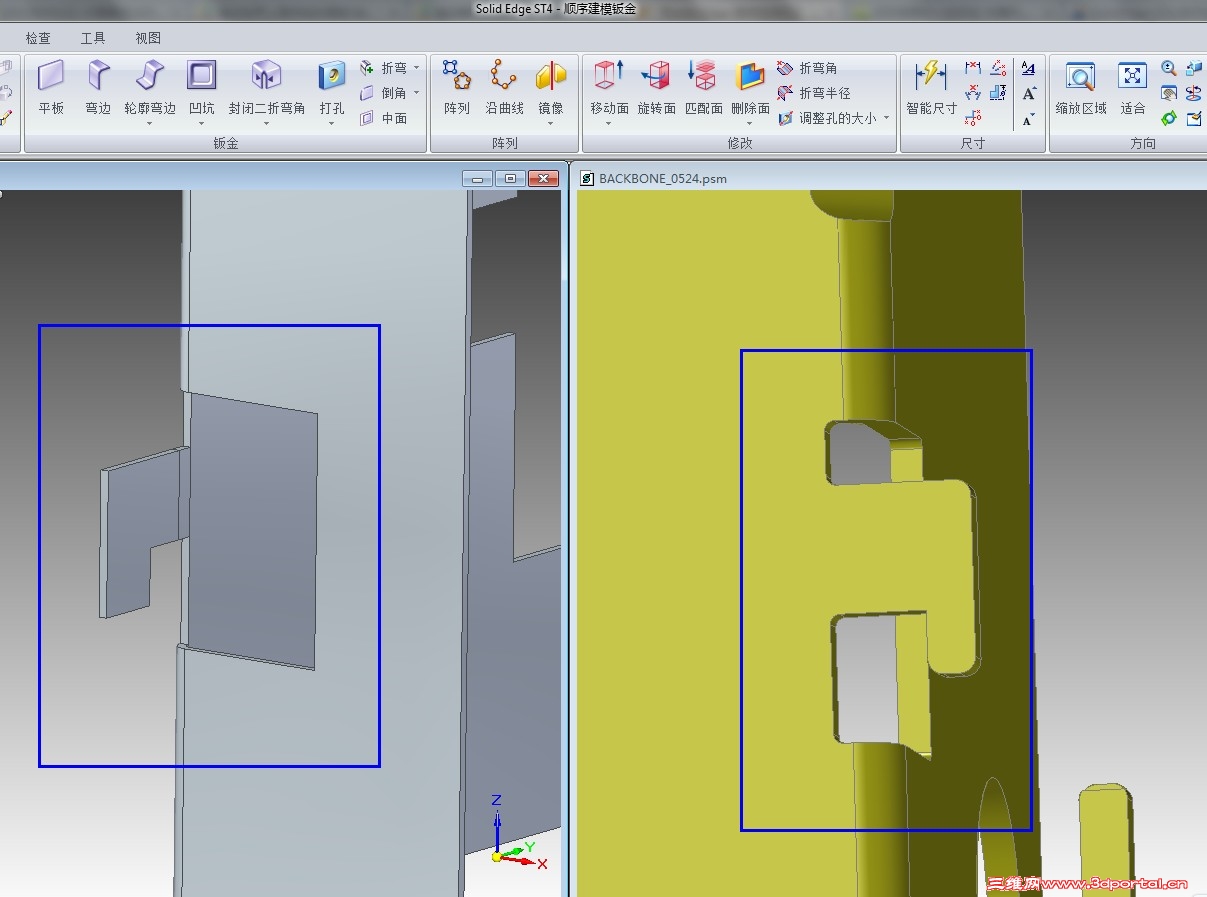This screenshot has width=1207, height=897.
Task: Activate the 智能尺寸 (Smart Dimension) tool
Action: (931, 87)
